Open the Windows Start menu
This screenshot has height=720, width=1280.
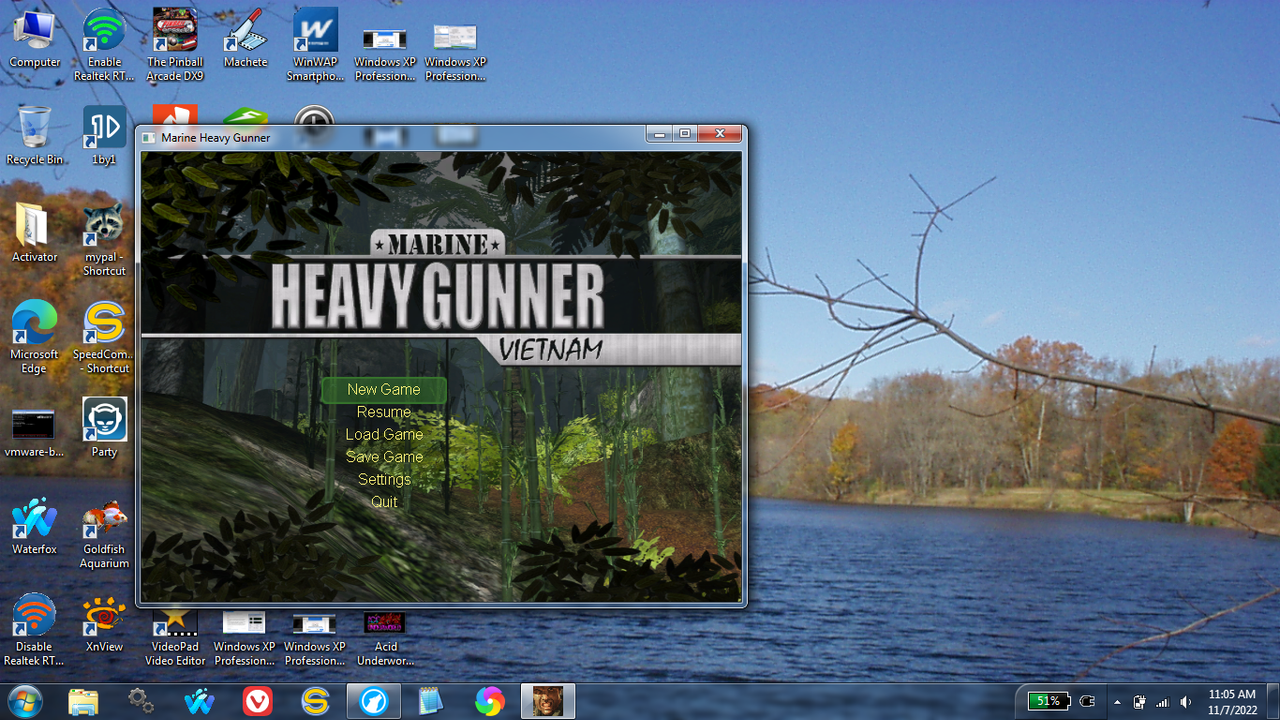pyautogui.click(x=23, y=701)
